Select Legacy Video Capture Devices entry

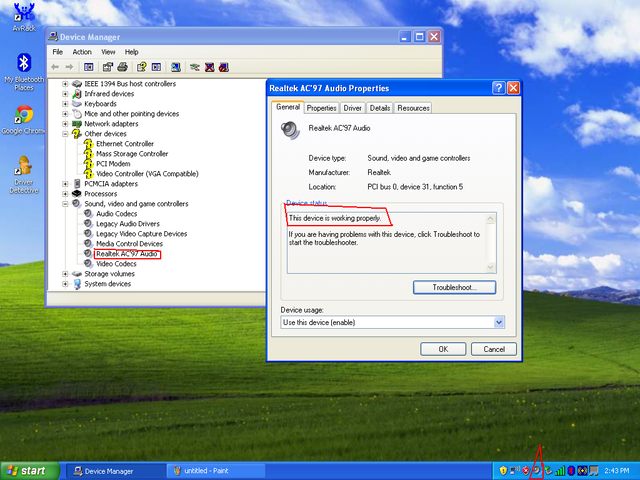(x=141, y=234)
